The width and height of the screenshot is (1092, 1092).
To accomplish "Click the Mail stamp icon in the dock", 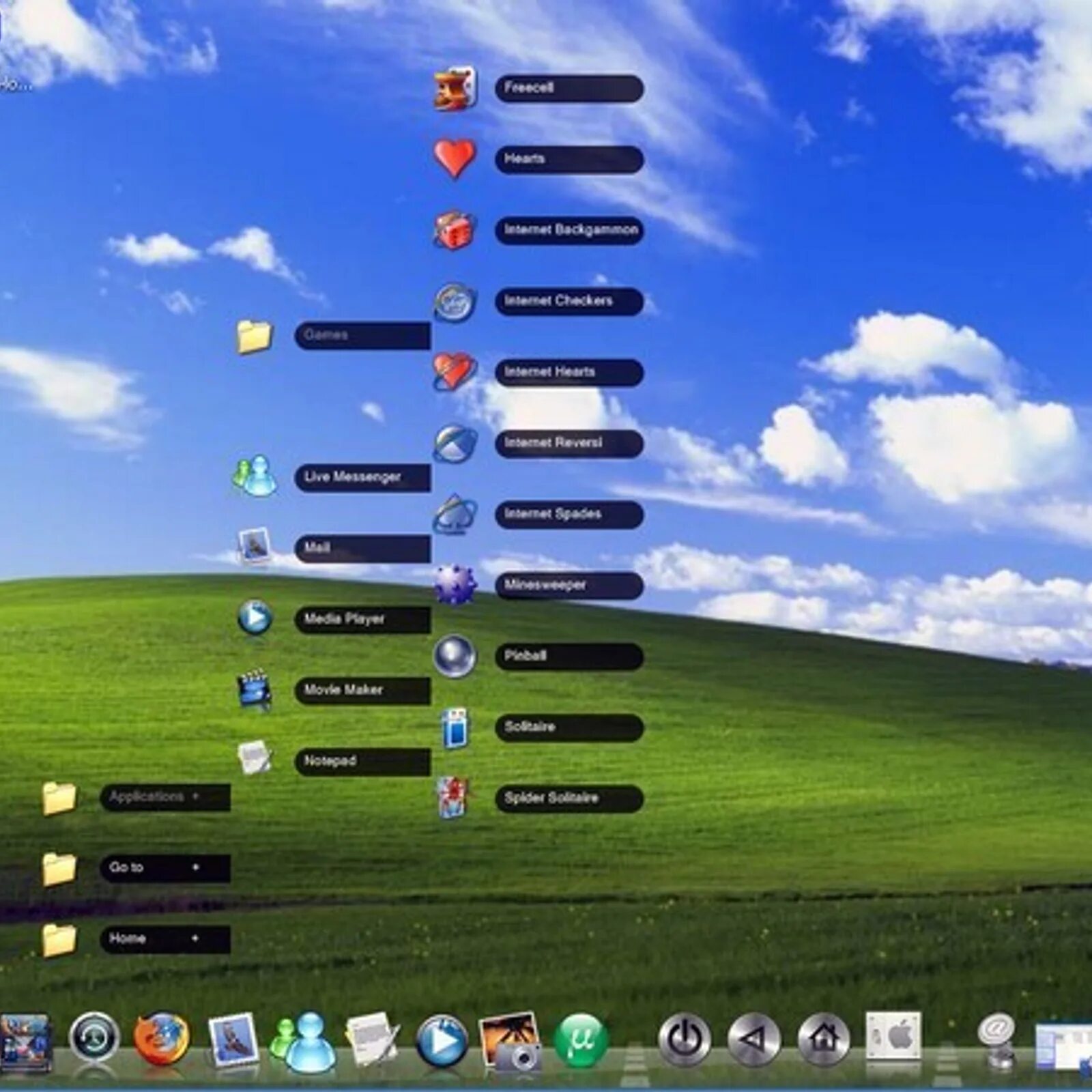I will (233, 1039).
